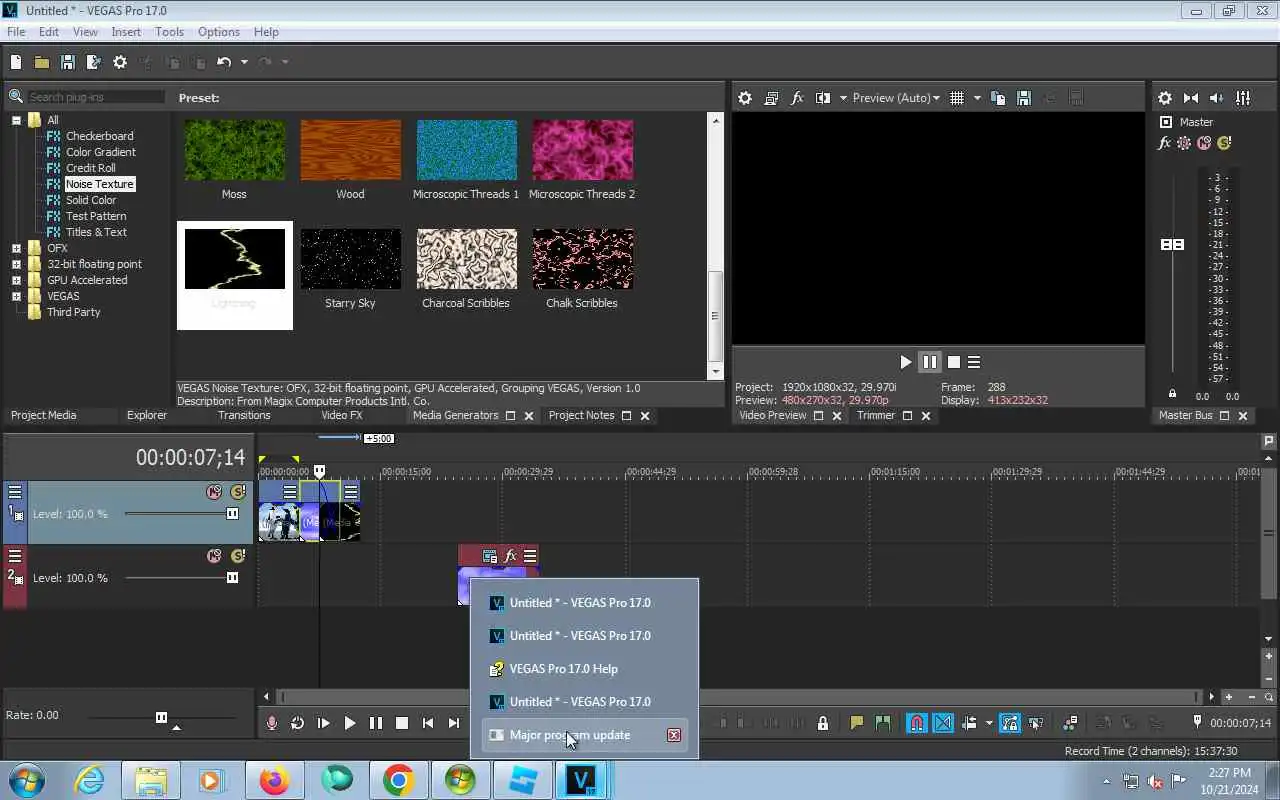Mute the Master bus
1280x800 pixels.
tap(1204, 143)
